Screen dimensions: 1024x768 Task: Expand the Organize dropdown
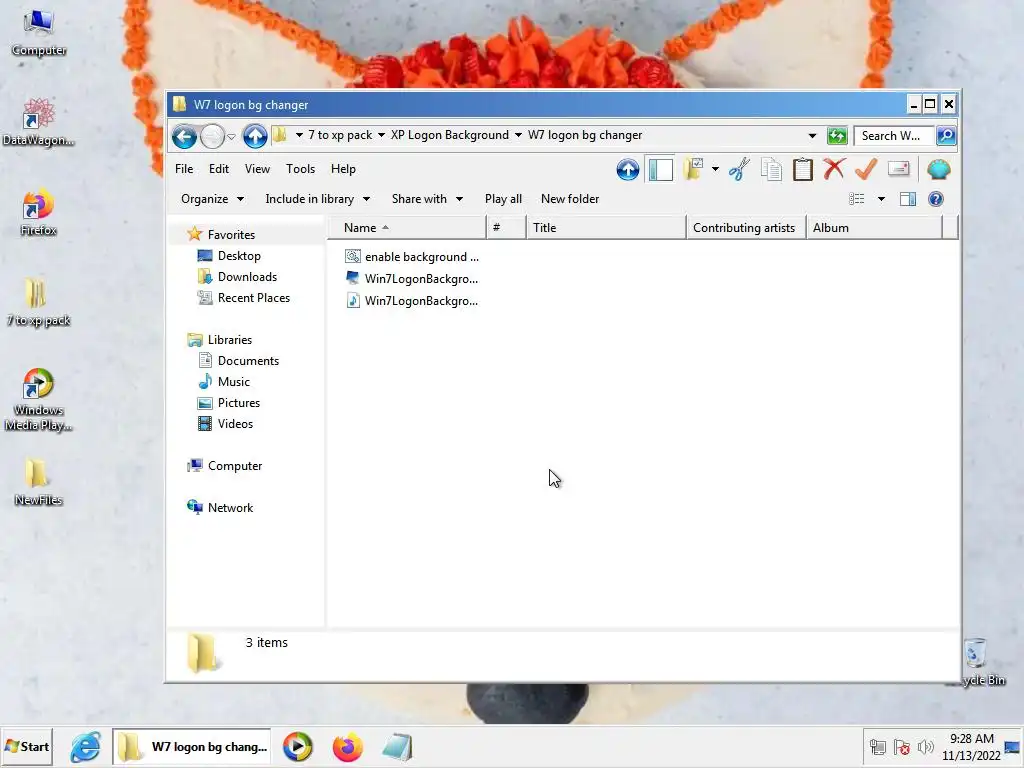tap(212, 199)
